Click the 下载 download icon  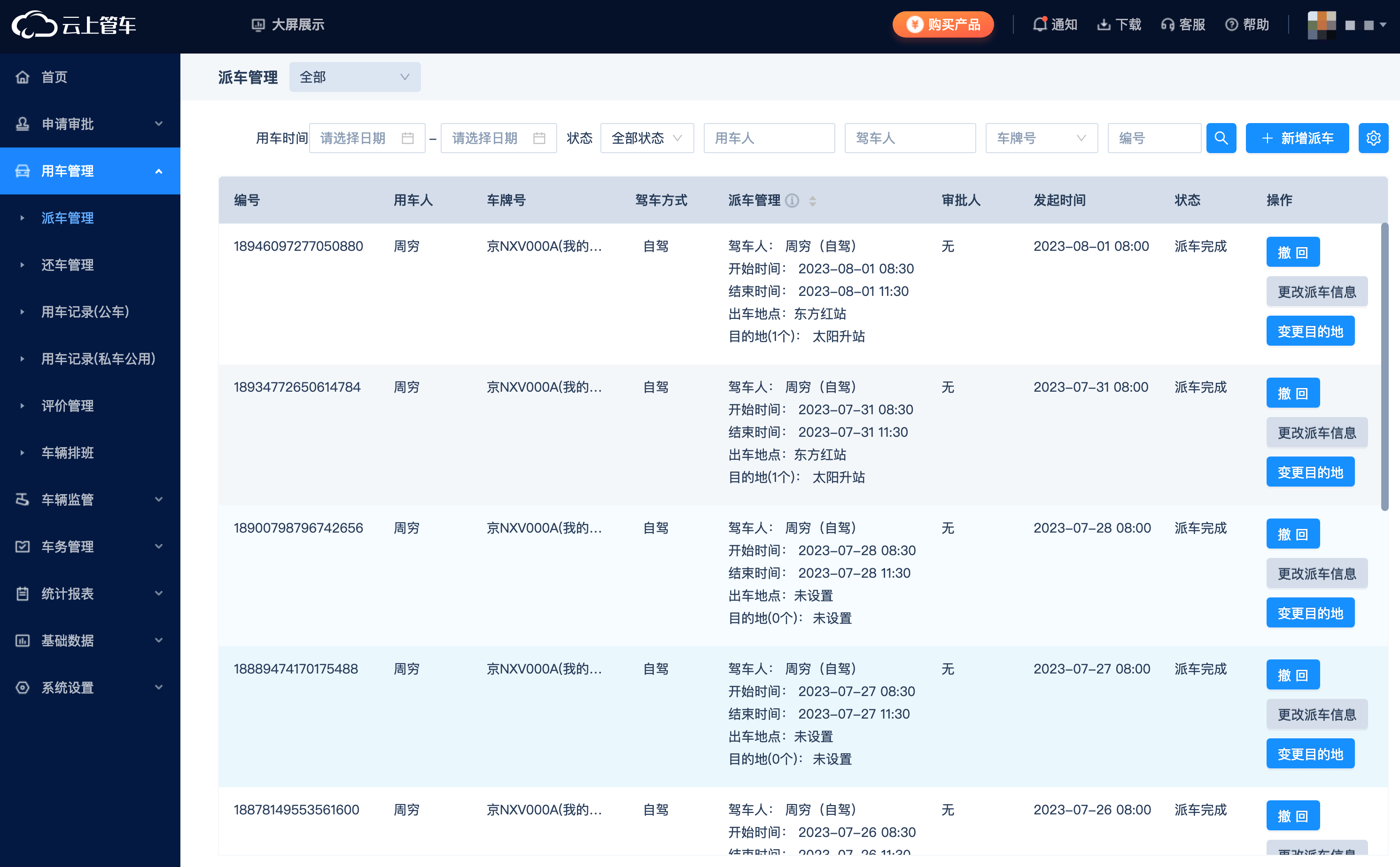click(x=1119, y=24)
